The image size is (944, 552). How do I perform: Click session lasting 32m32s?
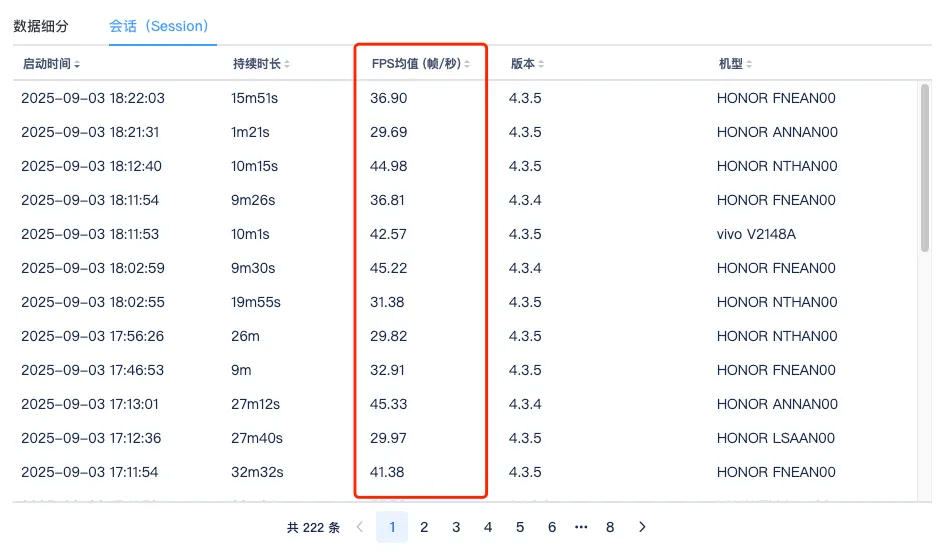[x=255, y=472]
